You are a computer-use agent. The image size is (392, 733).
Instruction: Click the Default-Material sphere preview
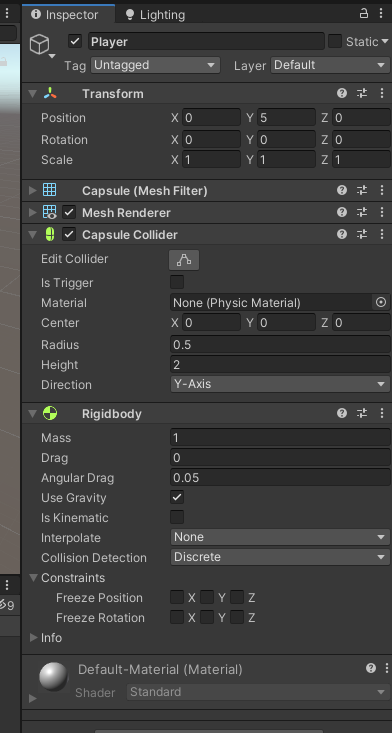click(53, 677)
